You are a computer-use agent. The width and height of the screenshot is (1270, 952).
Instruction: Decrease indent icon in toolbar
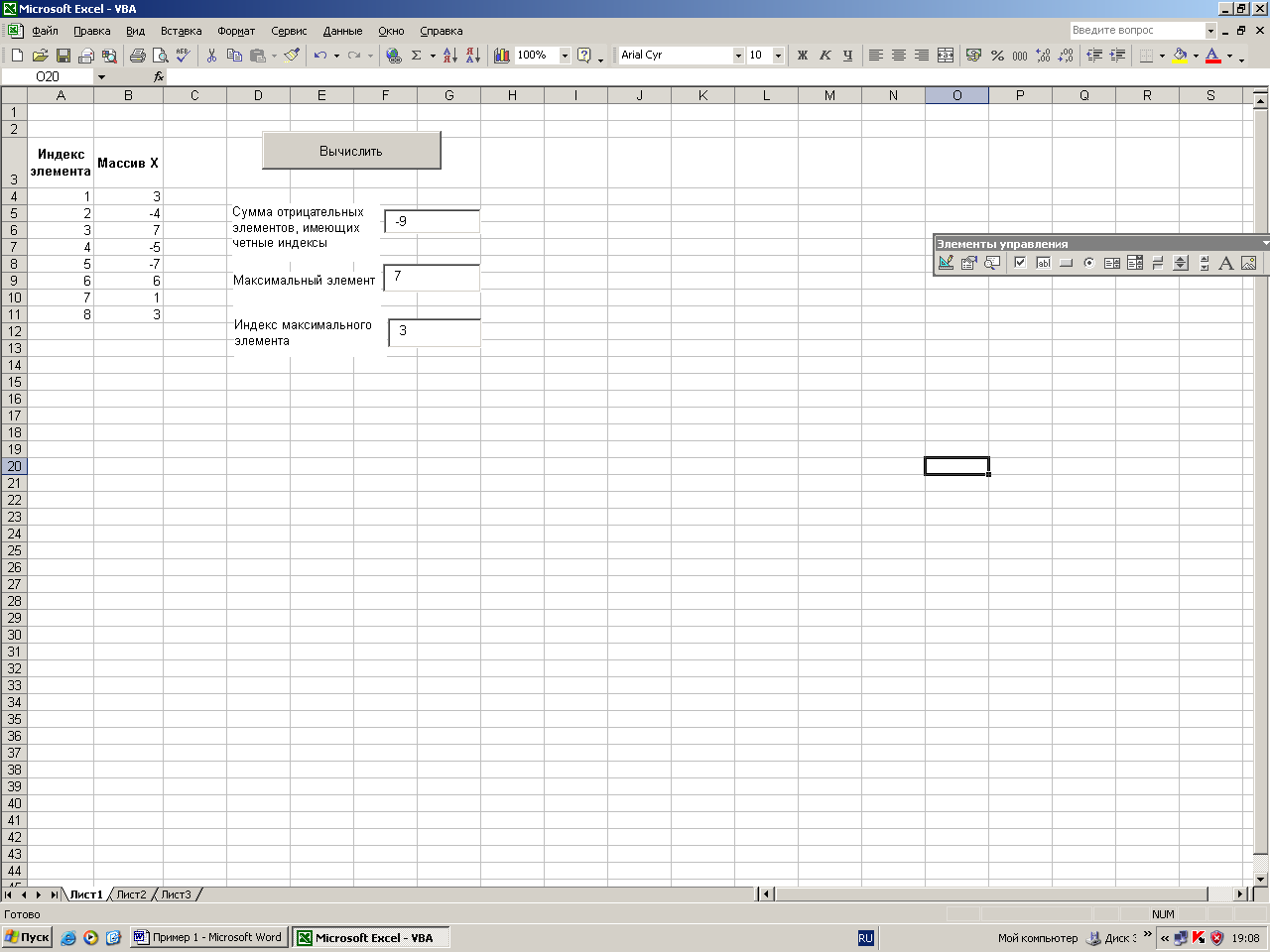1094,56
